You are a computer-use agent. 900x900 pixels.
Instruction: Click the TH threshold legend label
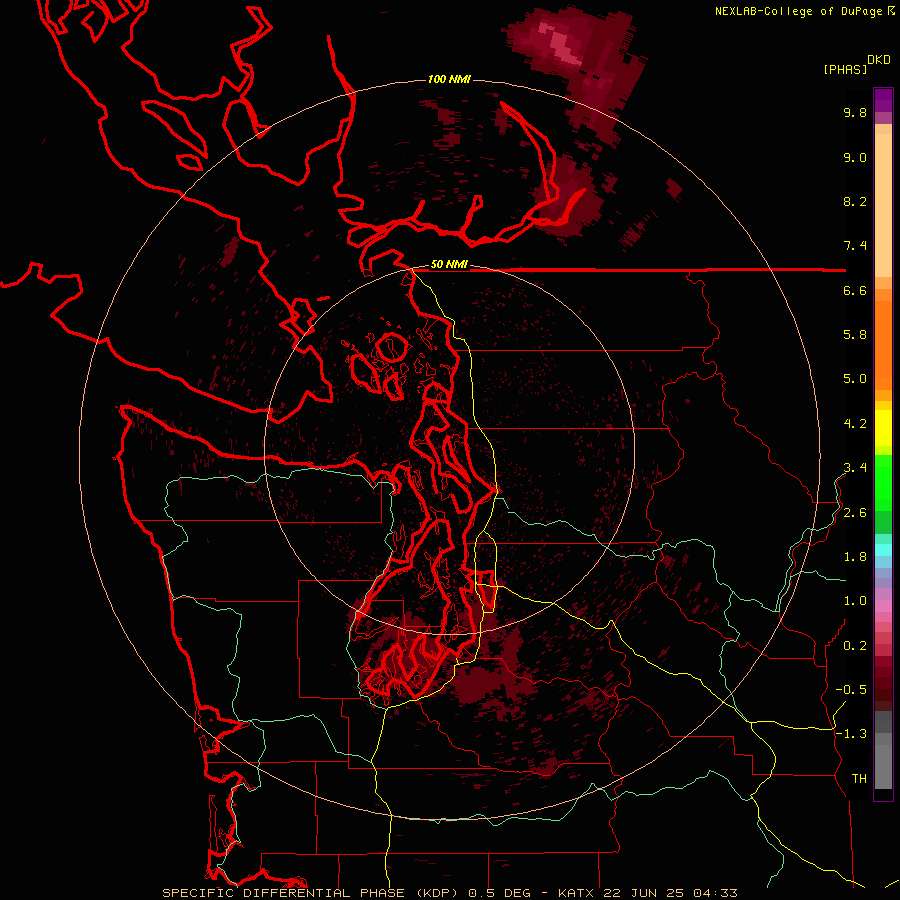(859, 779)
